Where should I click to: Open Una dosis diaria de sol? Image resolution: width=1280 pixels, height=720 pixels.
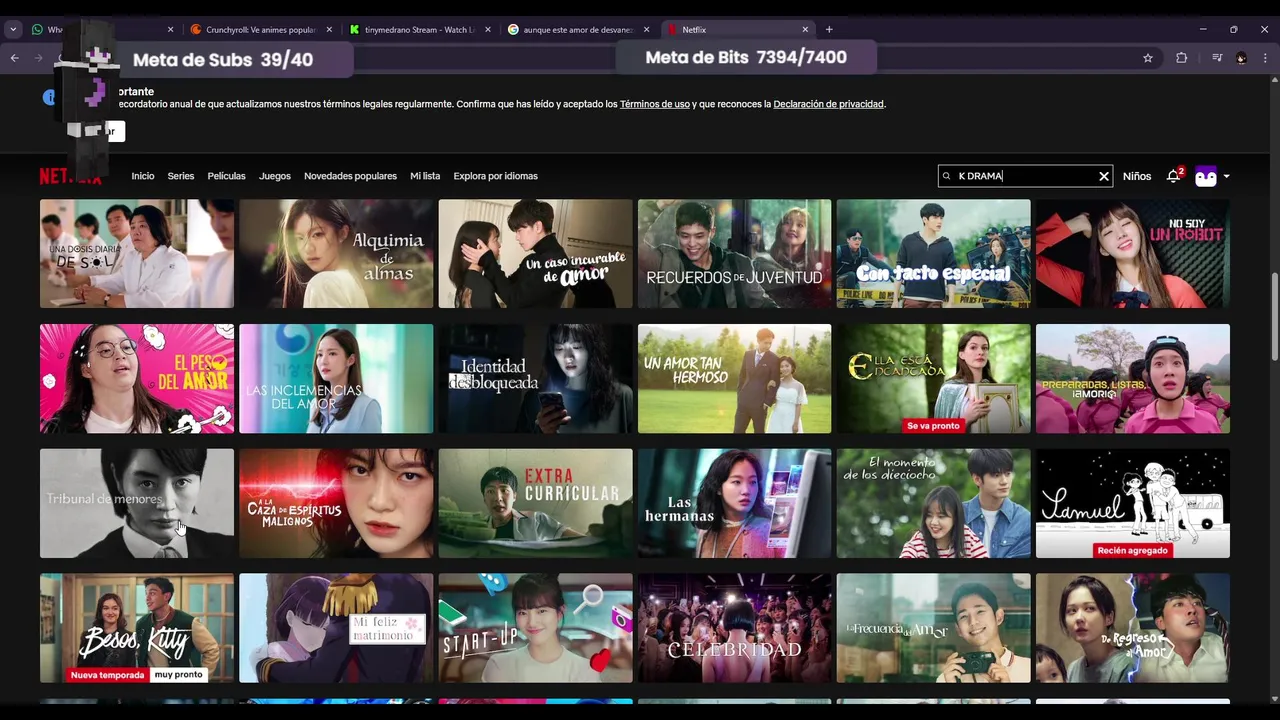pos(137,254)
